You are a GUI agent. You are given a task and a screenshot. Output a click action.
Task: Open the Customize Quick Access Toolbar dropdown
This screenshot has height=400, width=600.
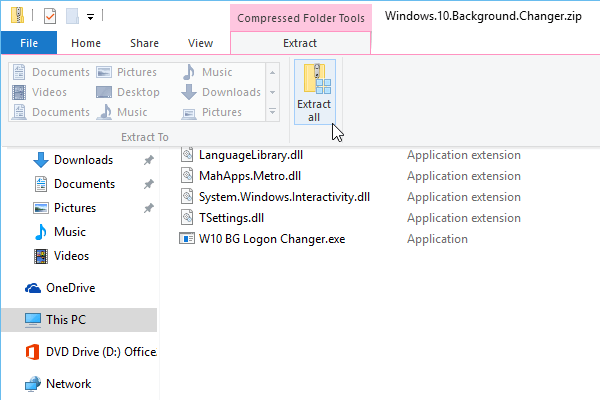tap(90, 17)
